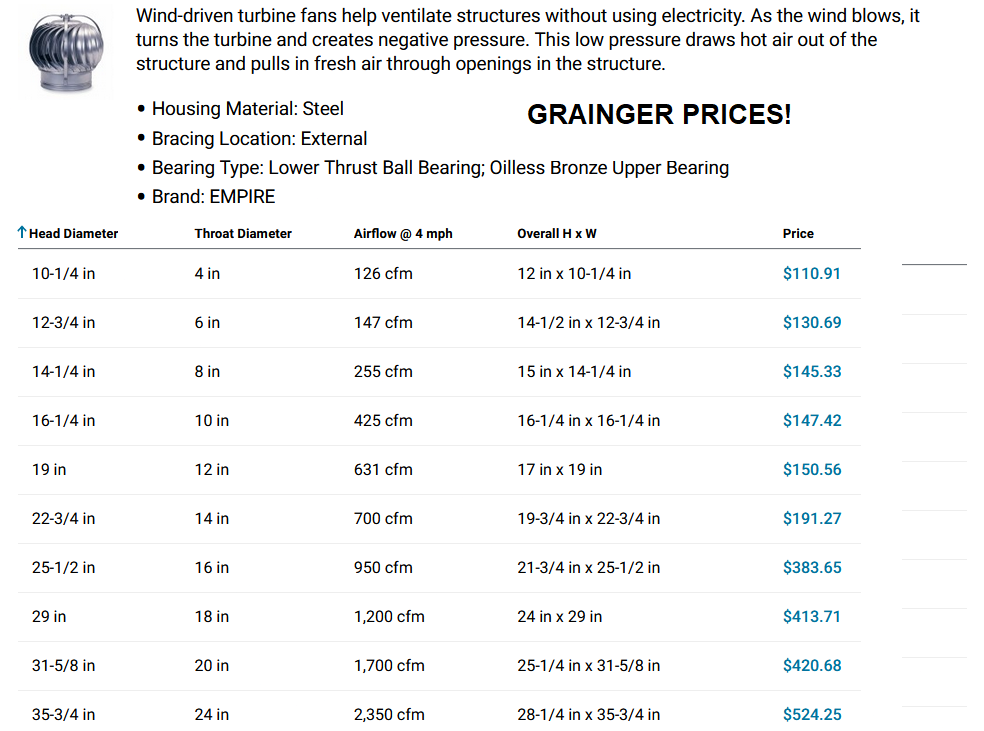Open the $130.69 price link

coord(812,322)
